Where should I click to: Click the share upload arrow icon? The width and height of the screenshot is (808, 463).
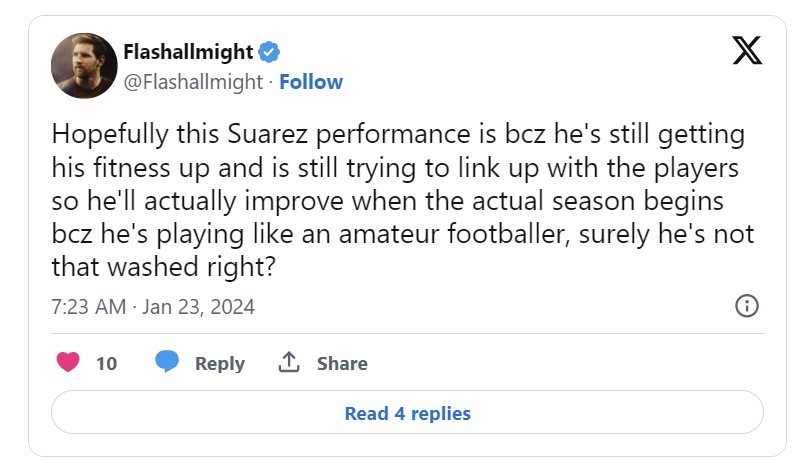click(289, 362)
